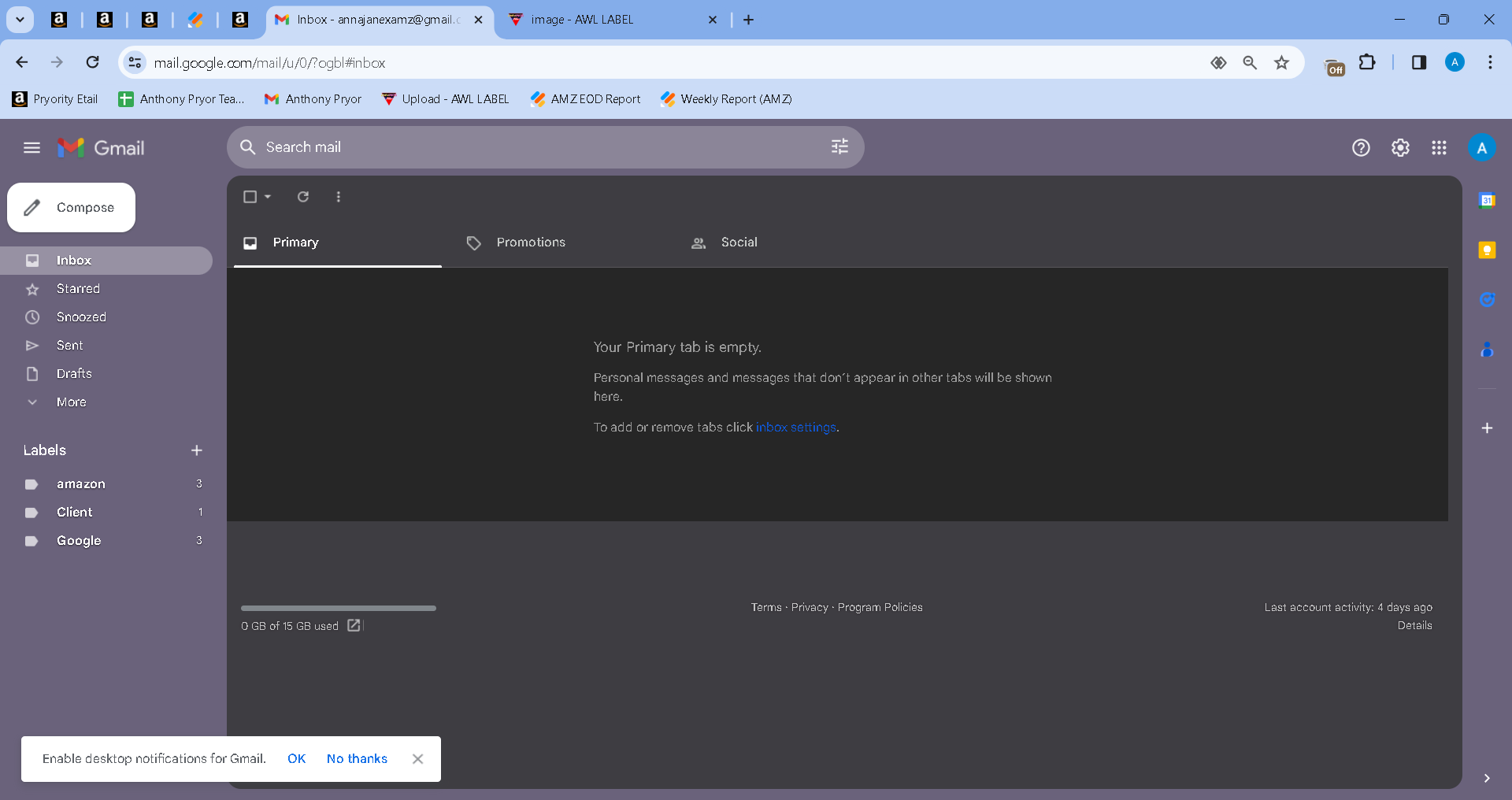Screen dimensions: 1512x800
Task: Open More options three-dot menu in mail toolbar
Action: [339, 197]
